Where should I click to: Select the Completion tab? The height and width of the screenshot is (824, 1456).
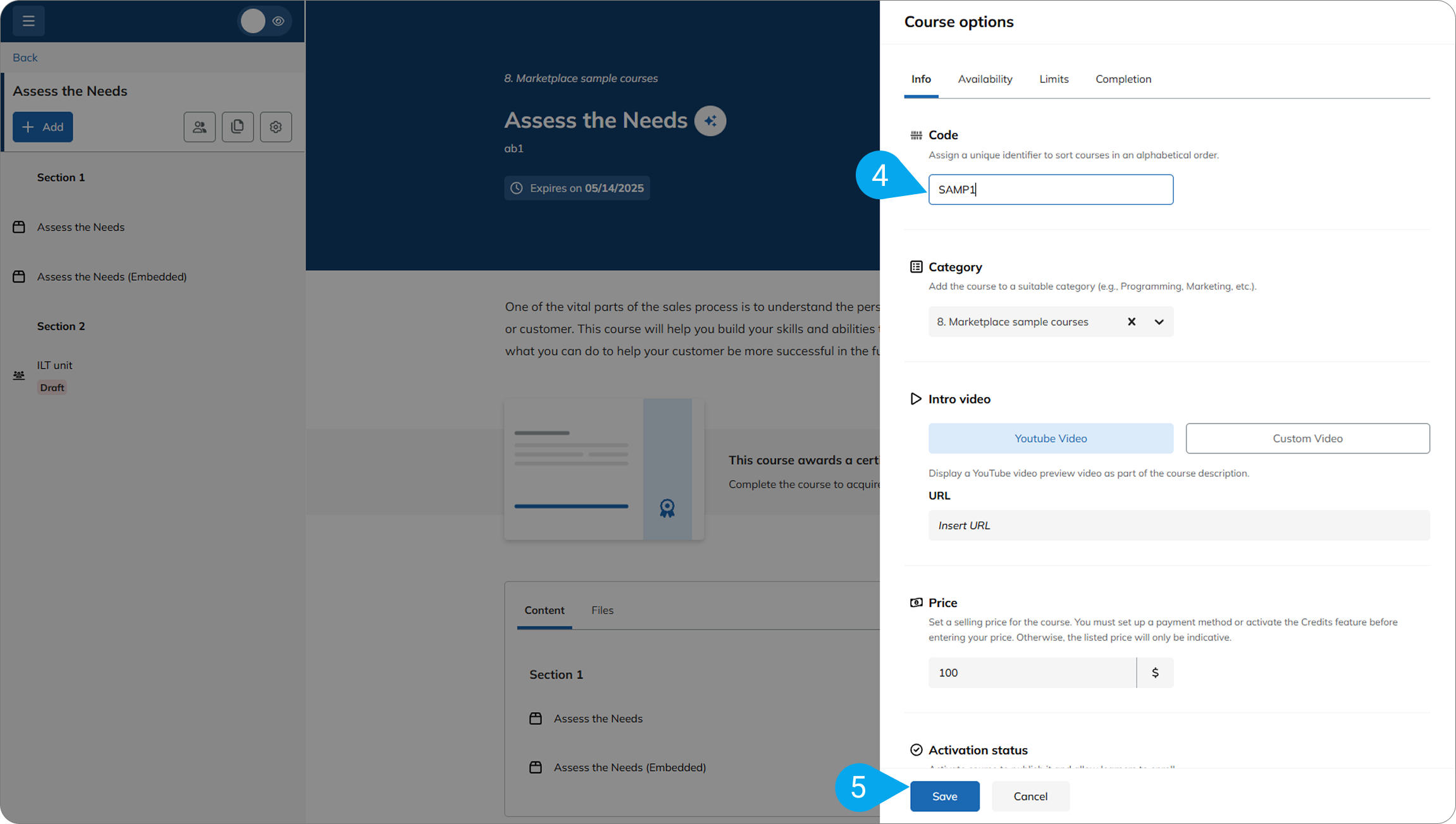[1123, 79]
